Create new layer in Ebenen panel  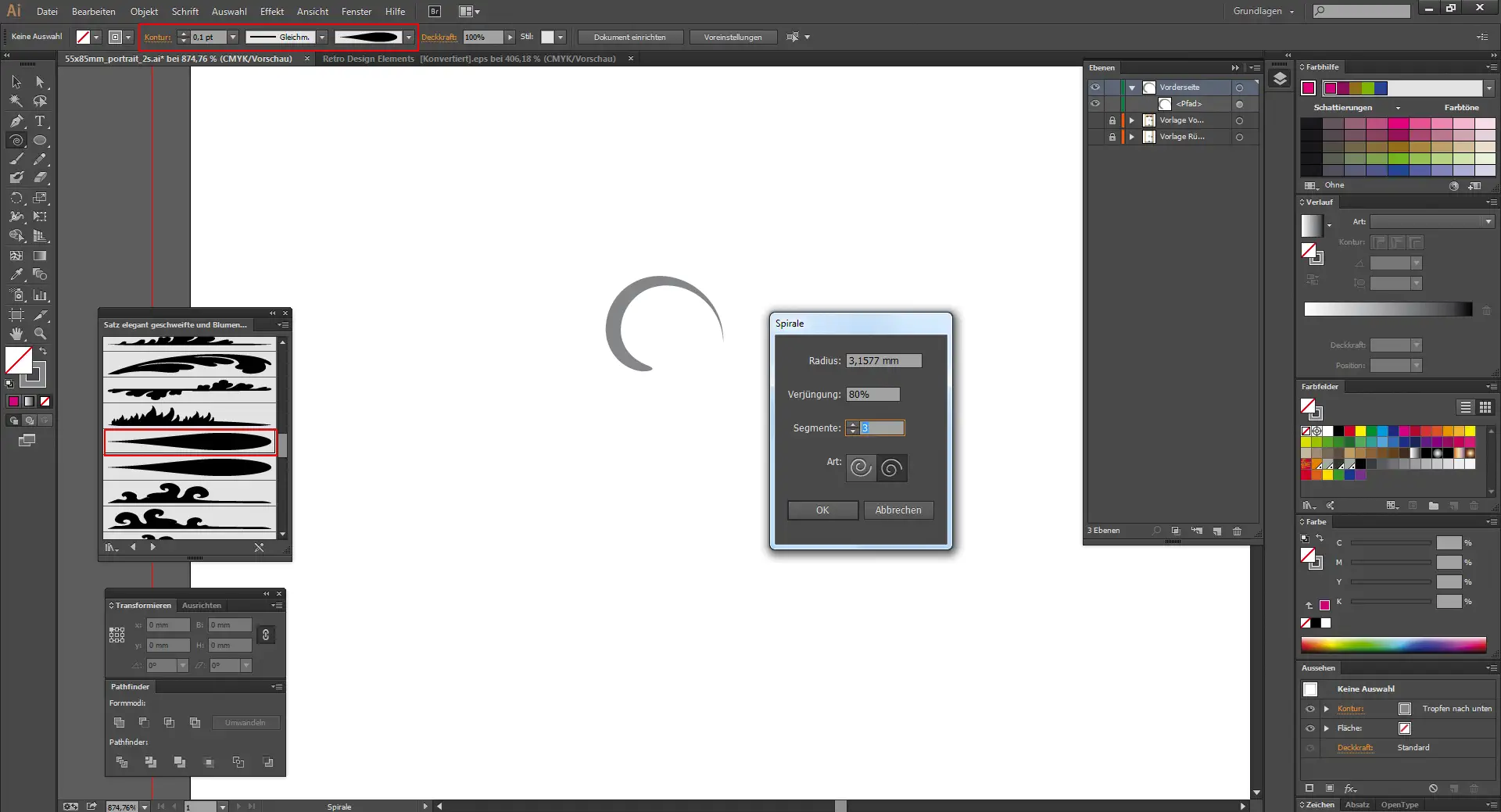[1217, 531]
